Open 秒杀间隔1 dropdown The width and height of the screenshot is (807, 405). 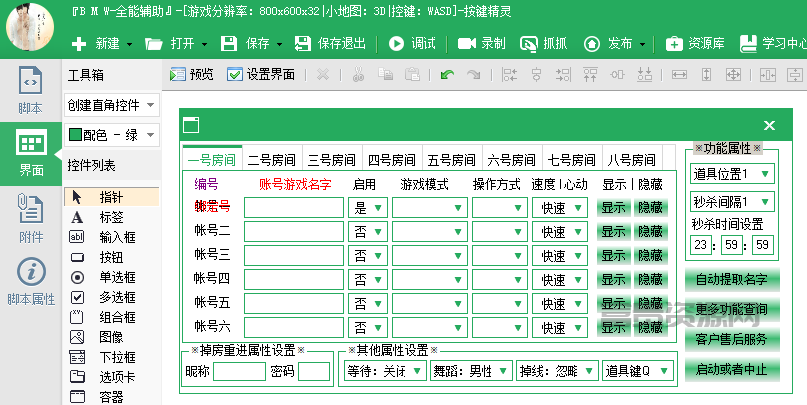click(x=732, y=202)
